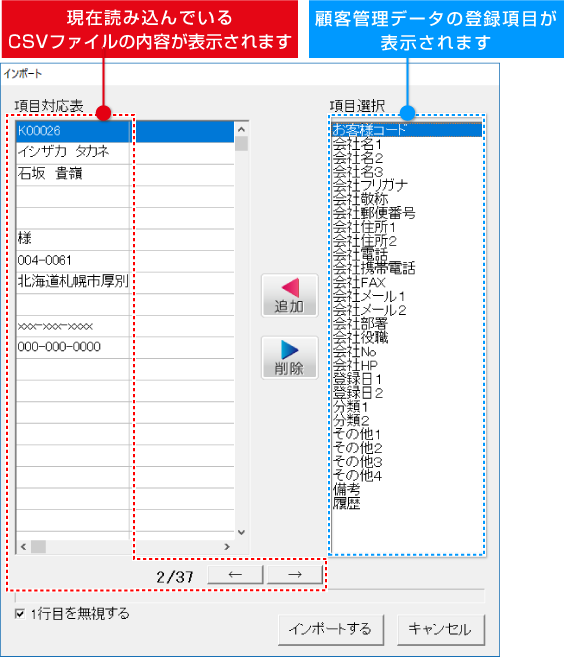This screenshot has height=658, width=564.
Task: Select the 石坂 貴嶺 row
Action: click(x=125, y=175)
